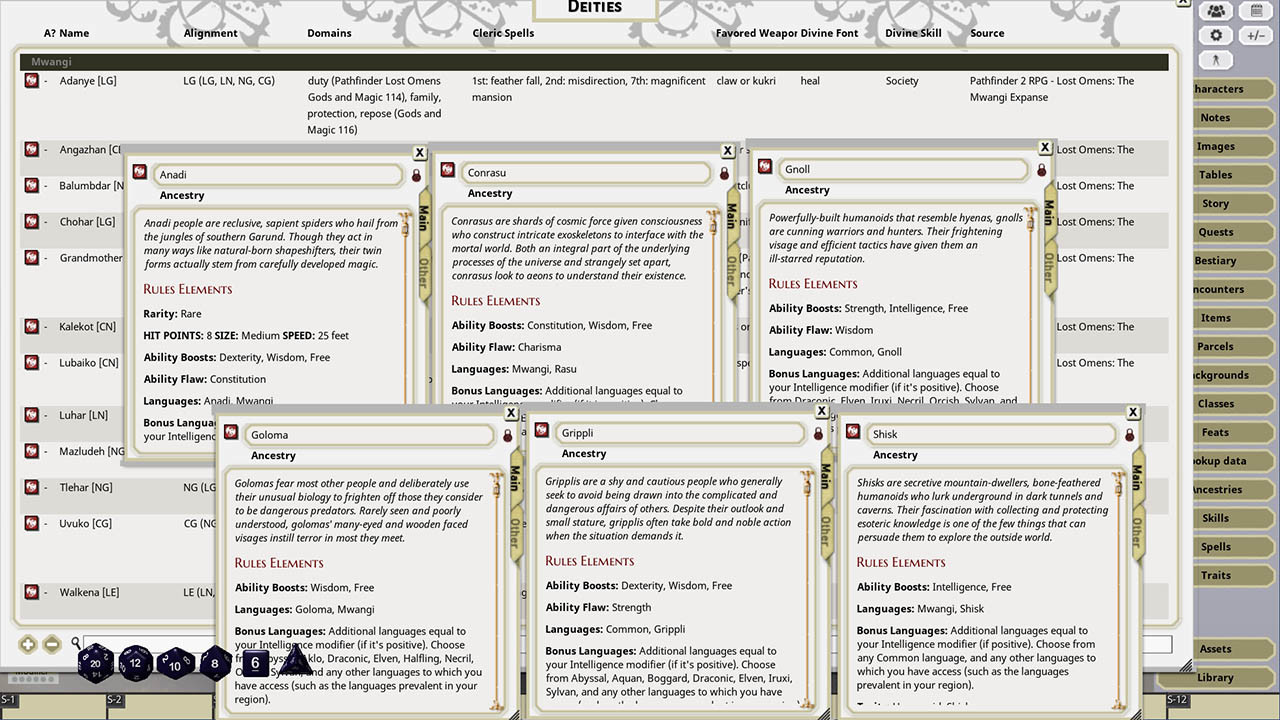Choose the d8 die
The image size is (1280, 720).
(x=215, y=662)
